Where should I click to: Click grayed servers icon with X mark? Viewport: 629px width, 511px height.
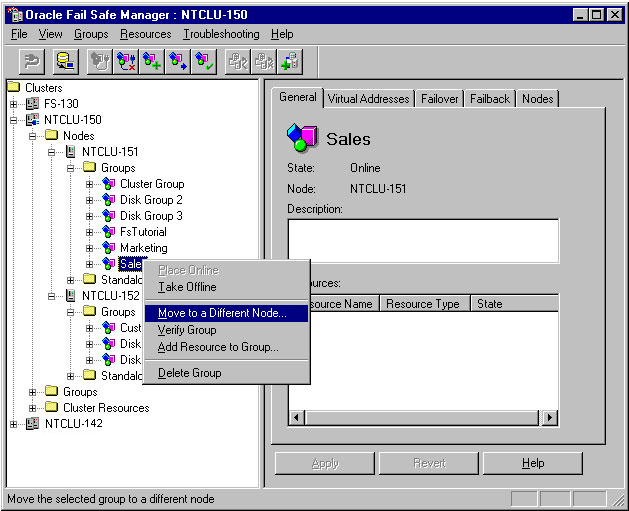264,62
